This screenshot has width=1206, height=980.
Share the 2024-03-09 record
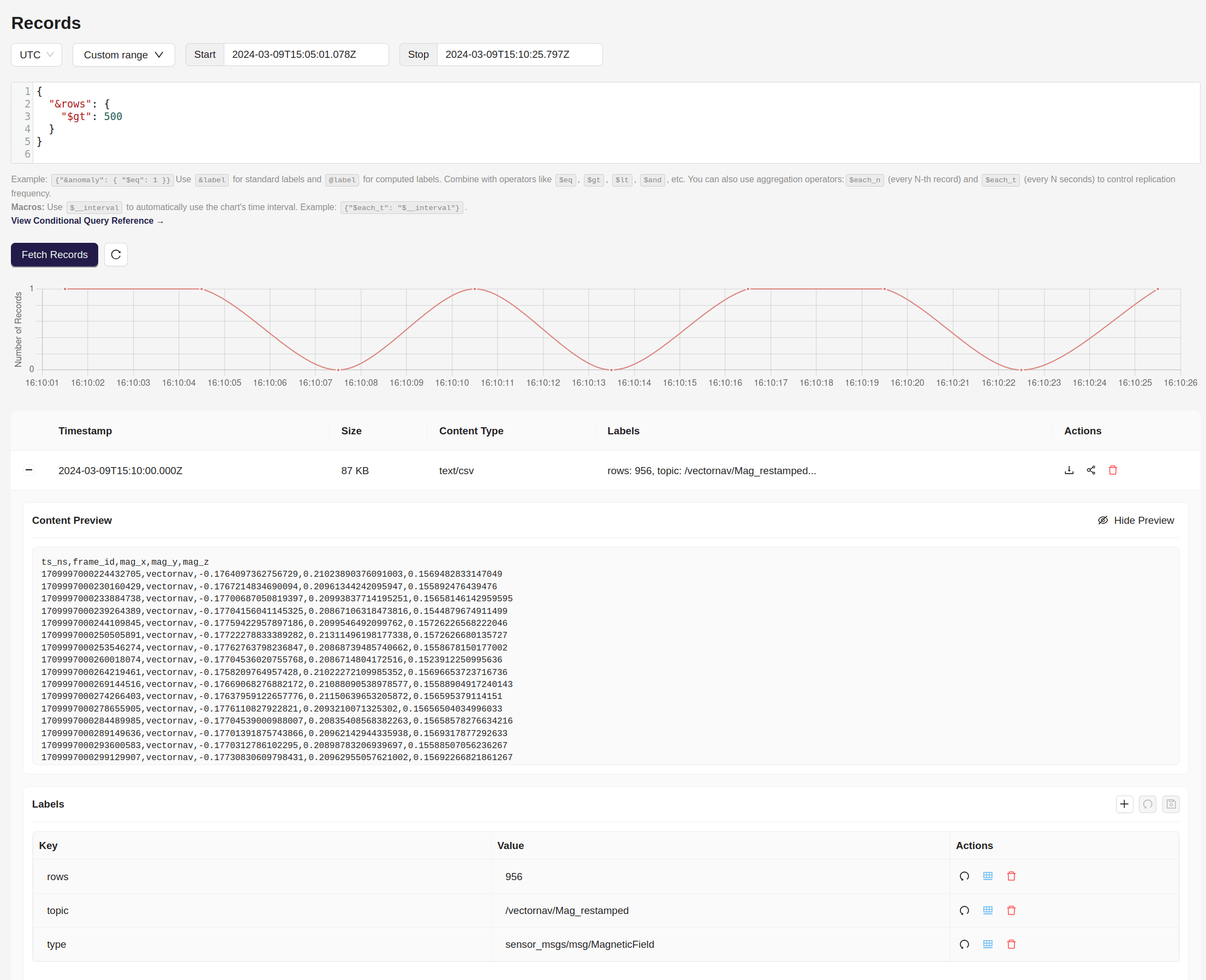click(x=1090, y=470)
